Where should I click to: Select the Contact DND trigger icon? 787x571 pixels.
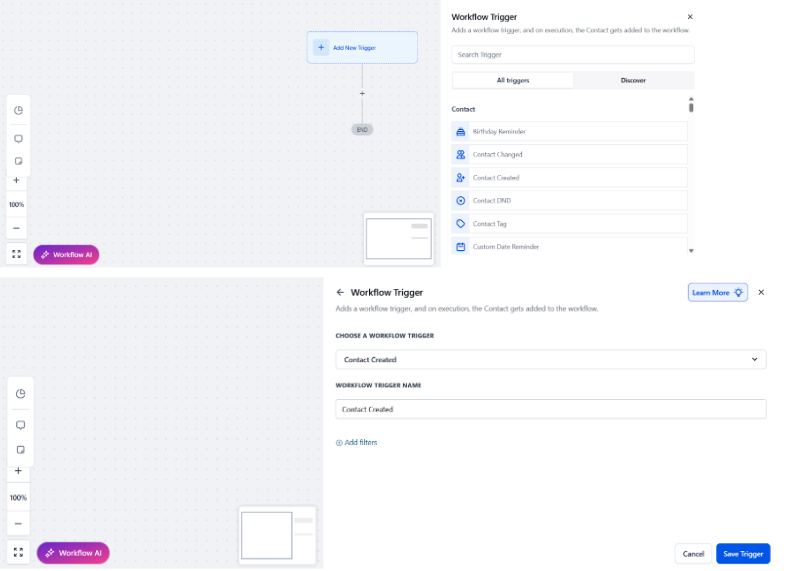(461, 201)
